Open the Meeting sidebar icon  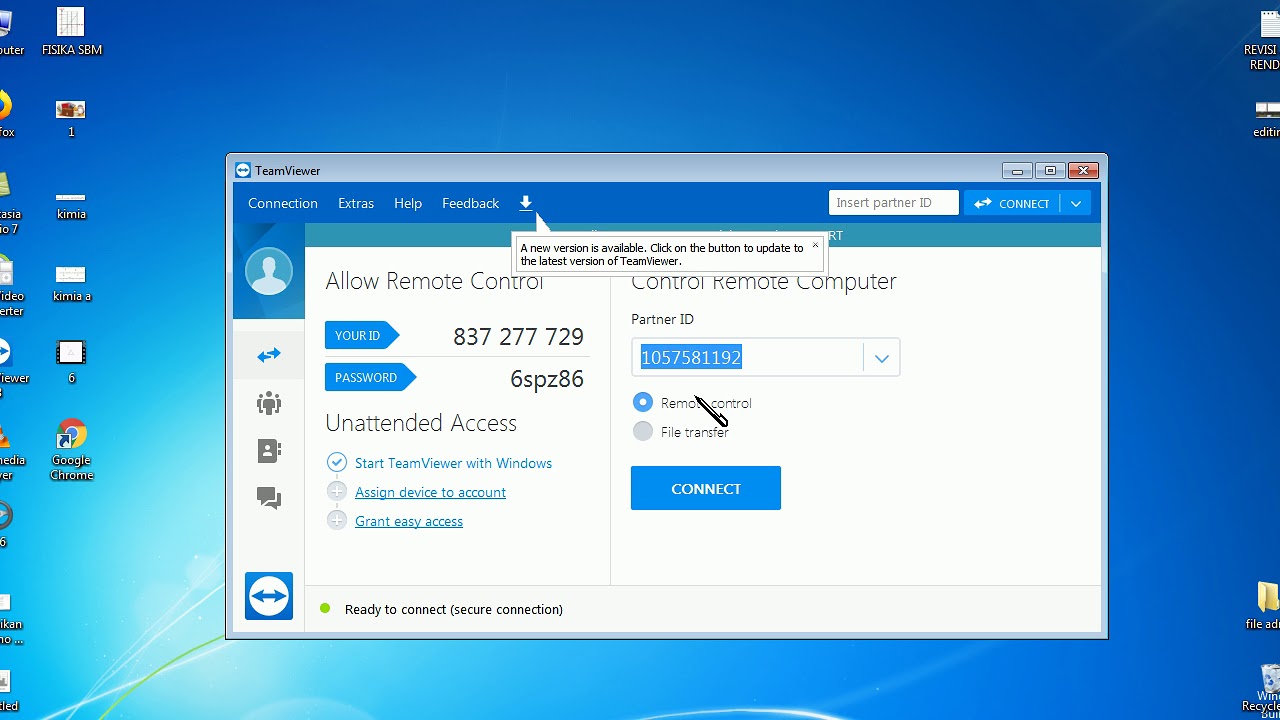[269, 403]
